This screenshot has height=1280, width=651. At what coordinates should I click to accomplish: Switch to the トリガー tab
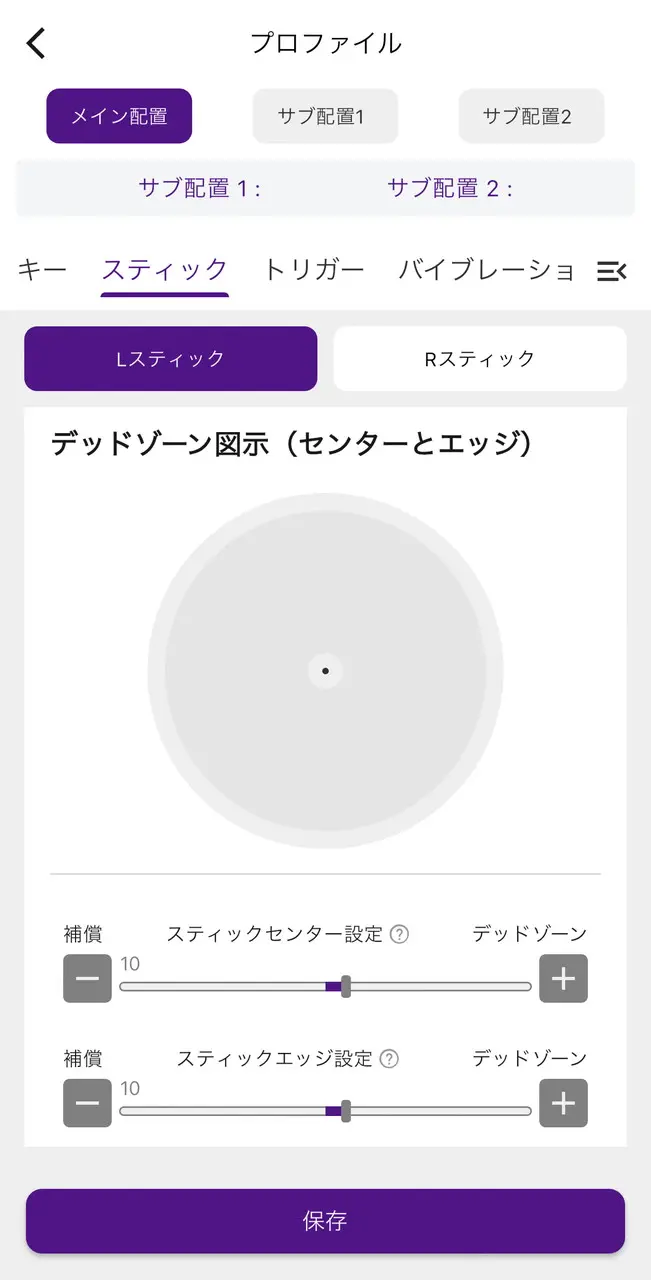314,270
